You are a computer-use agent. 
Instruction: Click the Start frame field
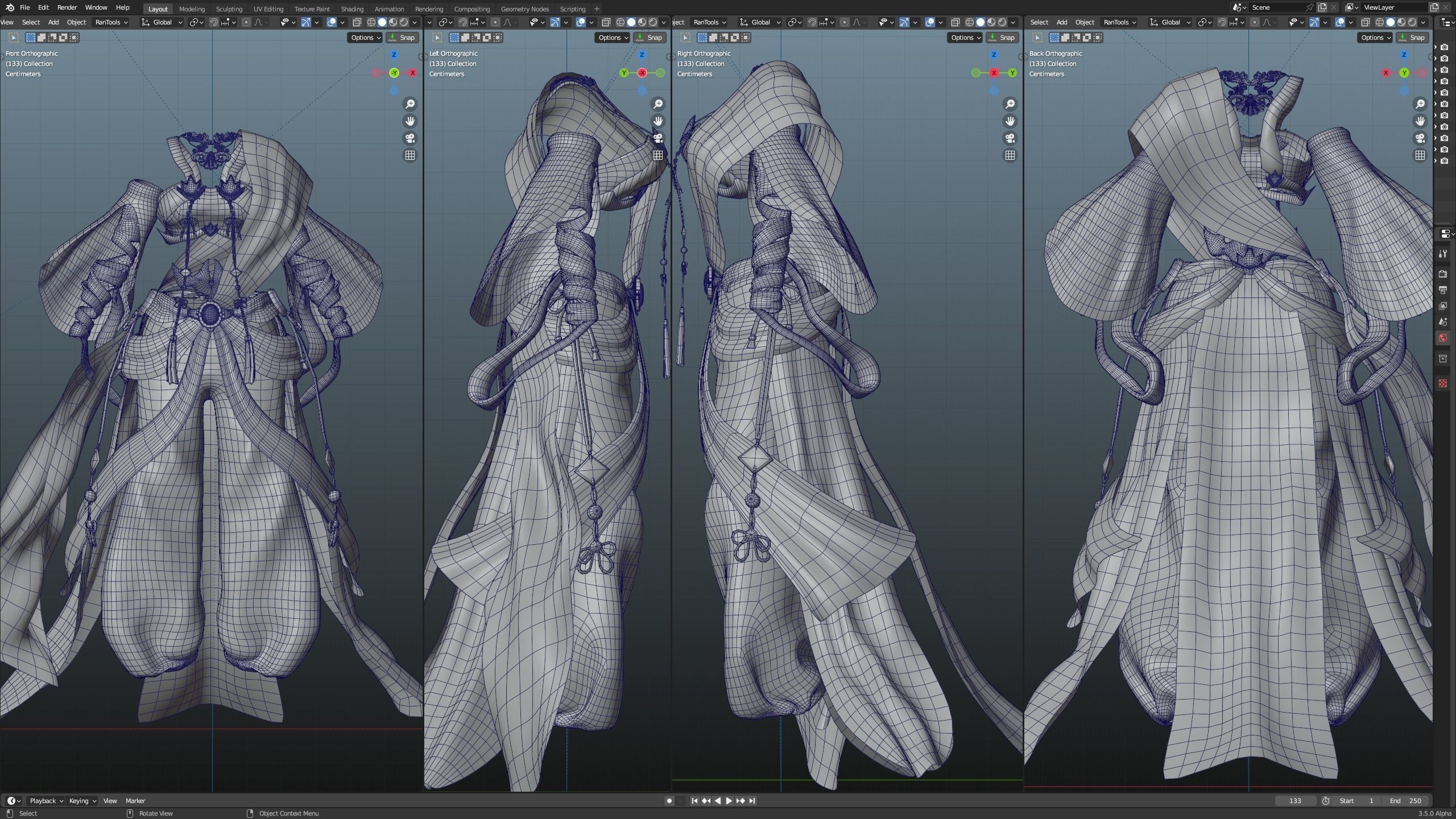1356,801
